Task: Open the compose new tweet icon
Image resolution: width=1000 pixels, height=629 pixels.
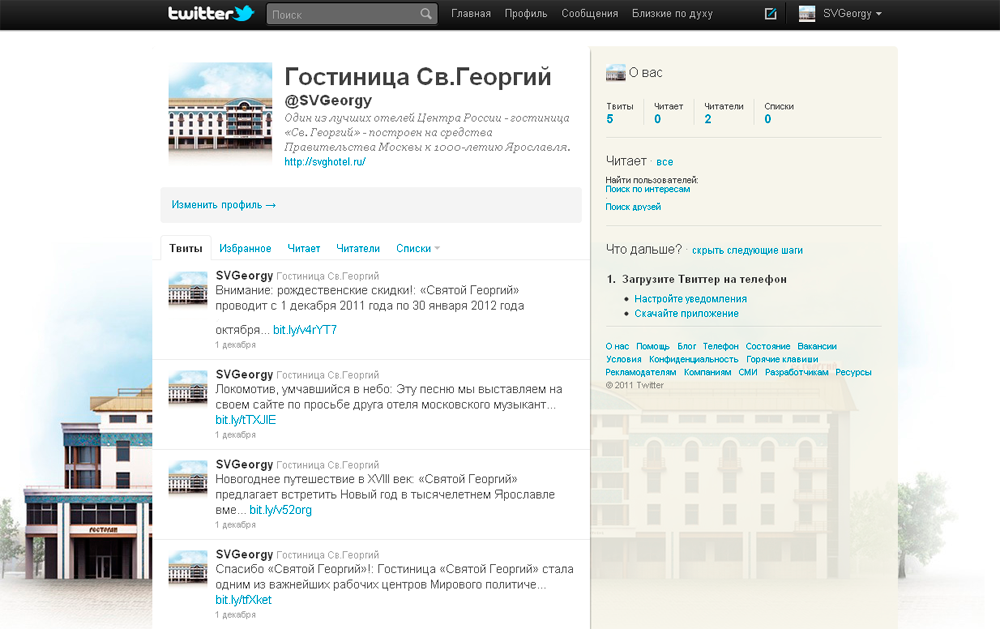Action: pos(770,14)
